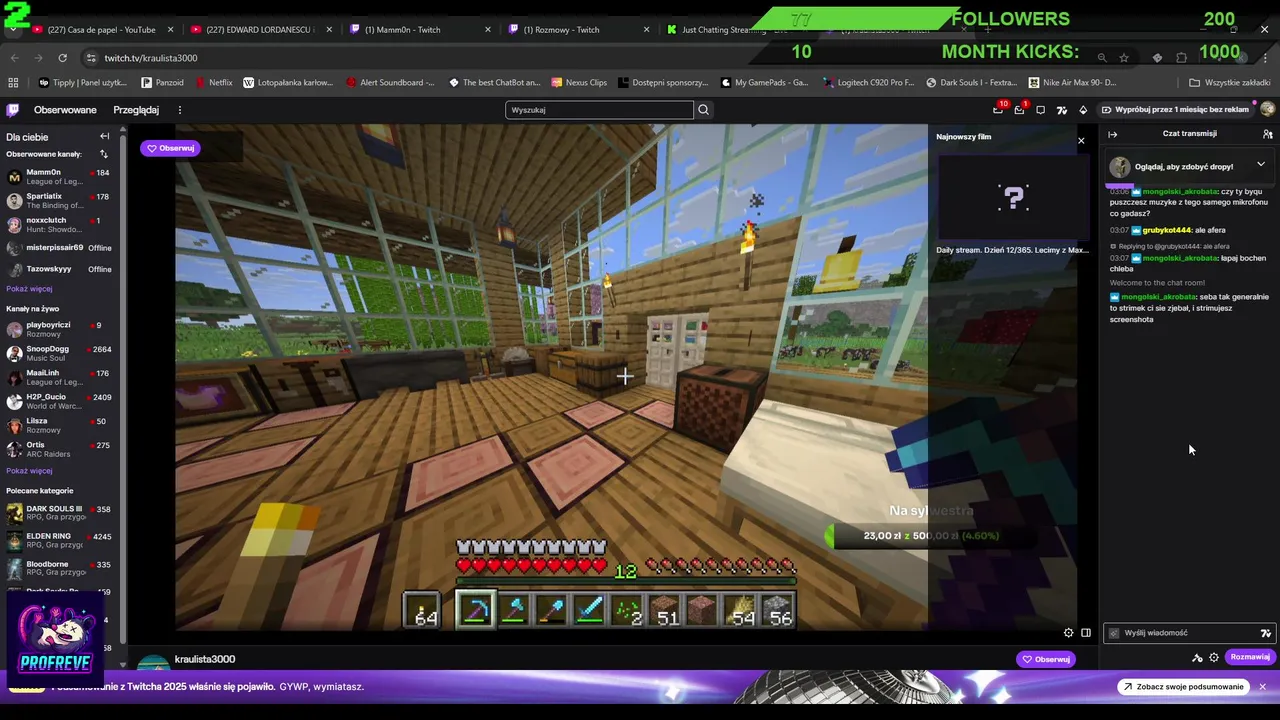
Task: Switch to EDWARD LORDANESCU YouTube tab
Action: click(260, 30)
